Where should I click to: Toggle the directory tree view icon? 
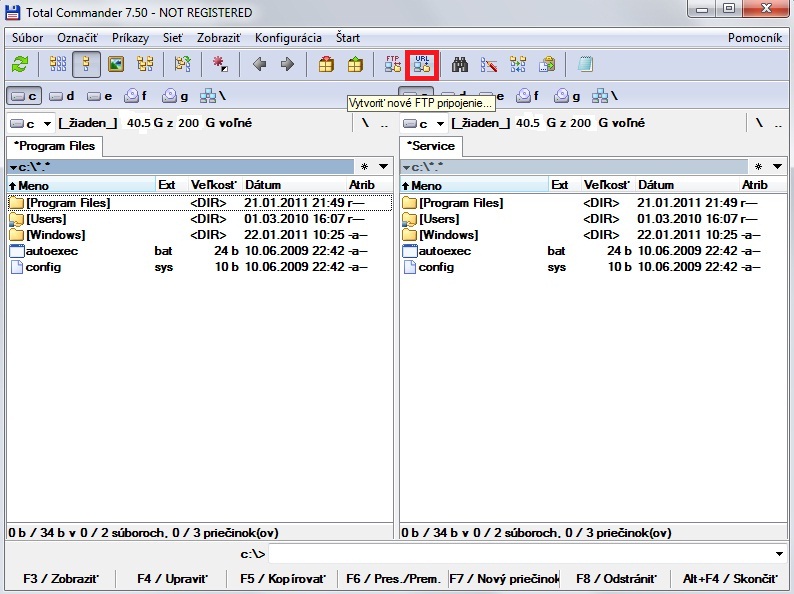(x=145, y=64)
